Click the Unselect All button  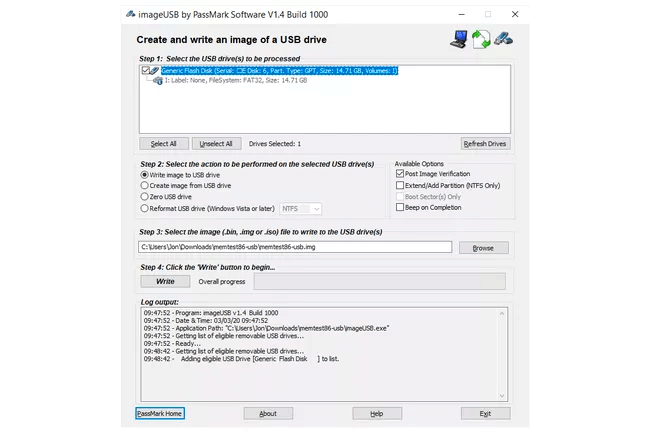[x=216, y=144]
